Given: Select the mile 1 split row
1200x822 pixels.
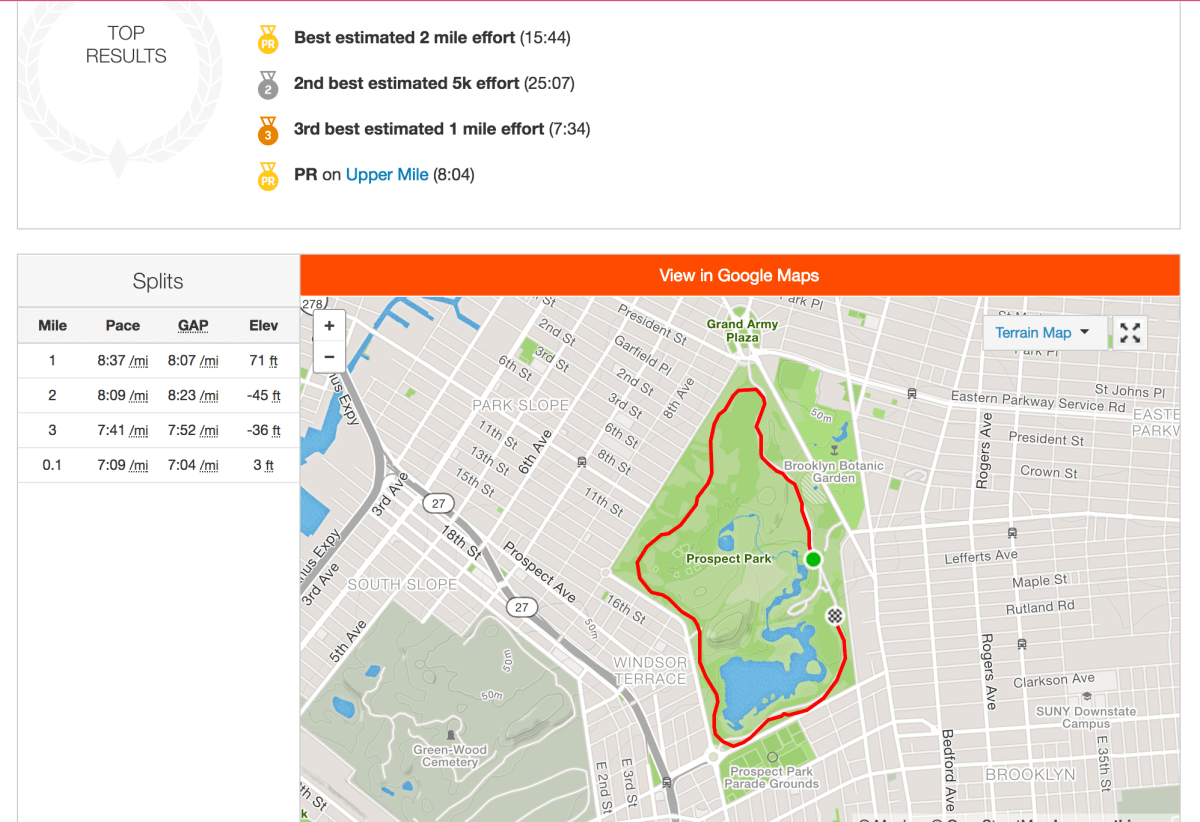Looking at the screenshot, I should (158, 360).
